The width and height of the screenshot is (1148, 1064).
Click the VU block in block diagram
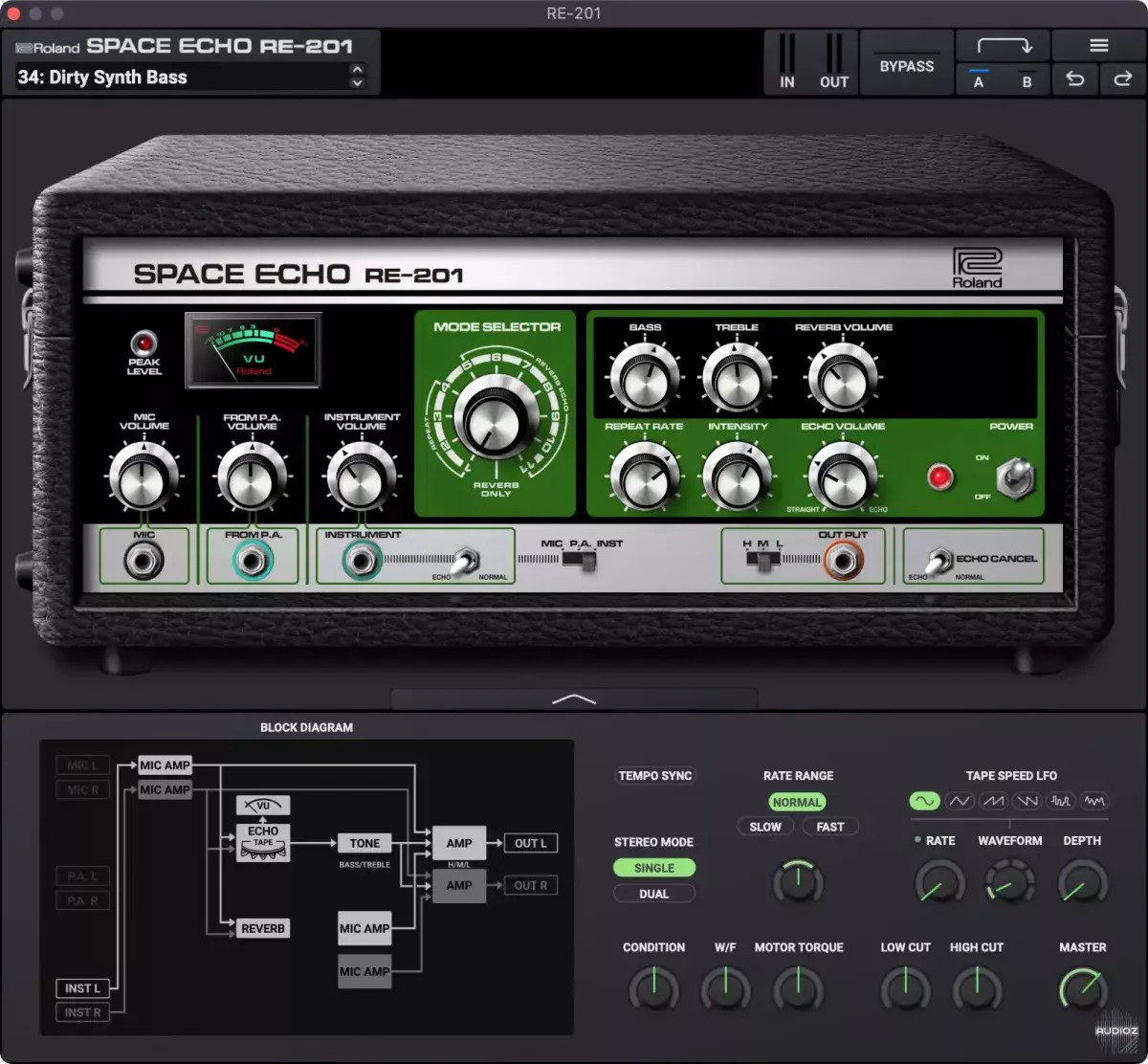263,806
